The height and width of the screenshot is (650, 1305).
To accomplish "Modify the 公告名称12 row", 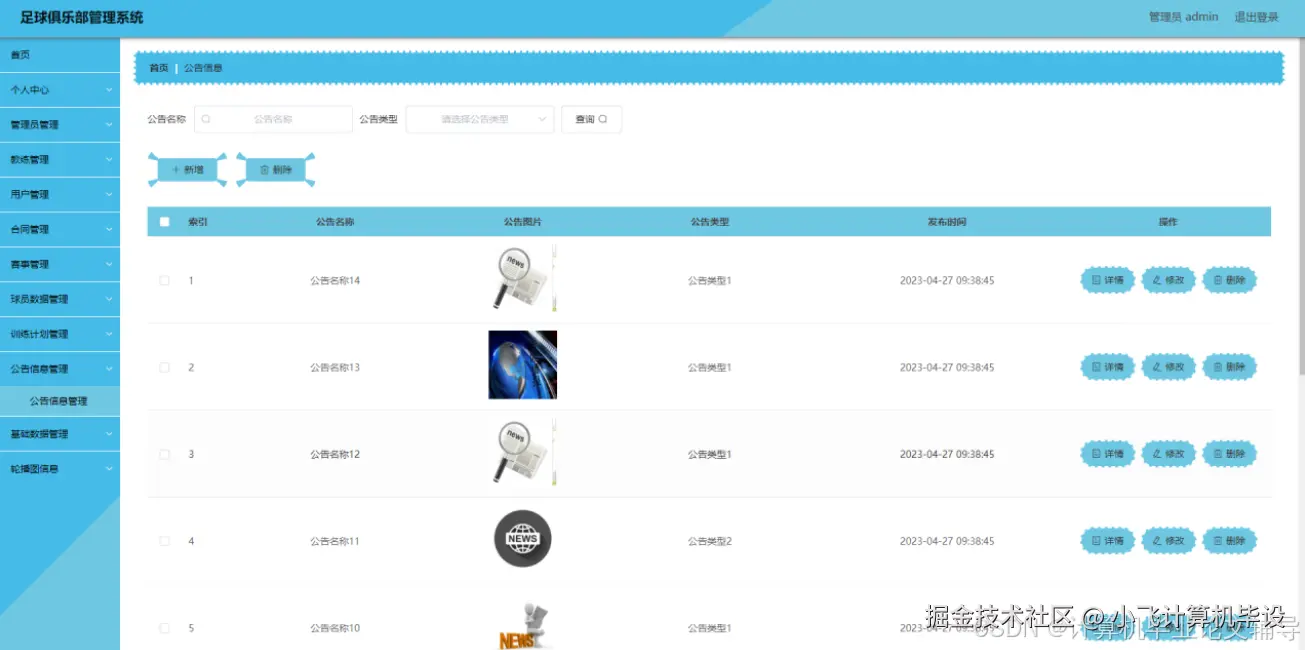I will (1168, 454).
